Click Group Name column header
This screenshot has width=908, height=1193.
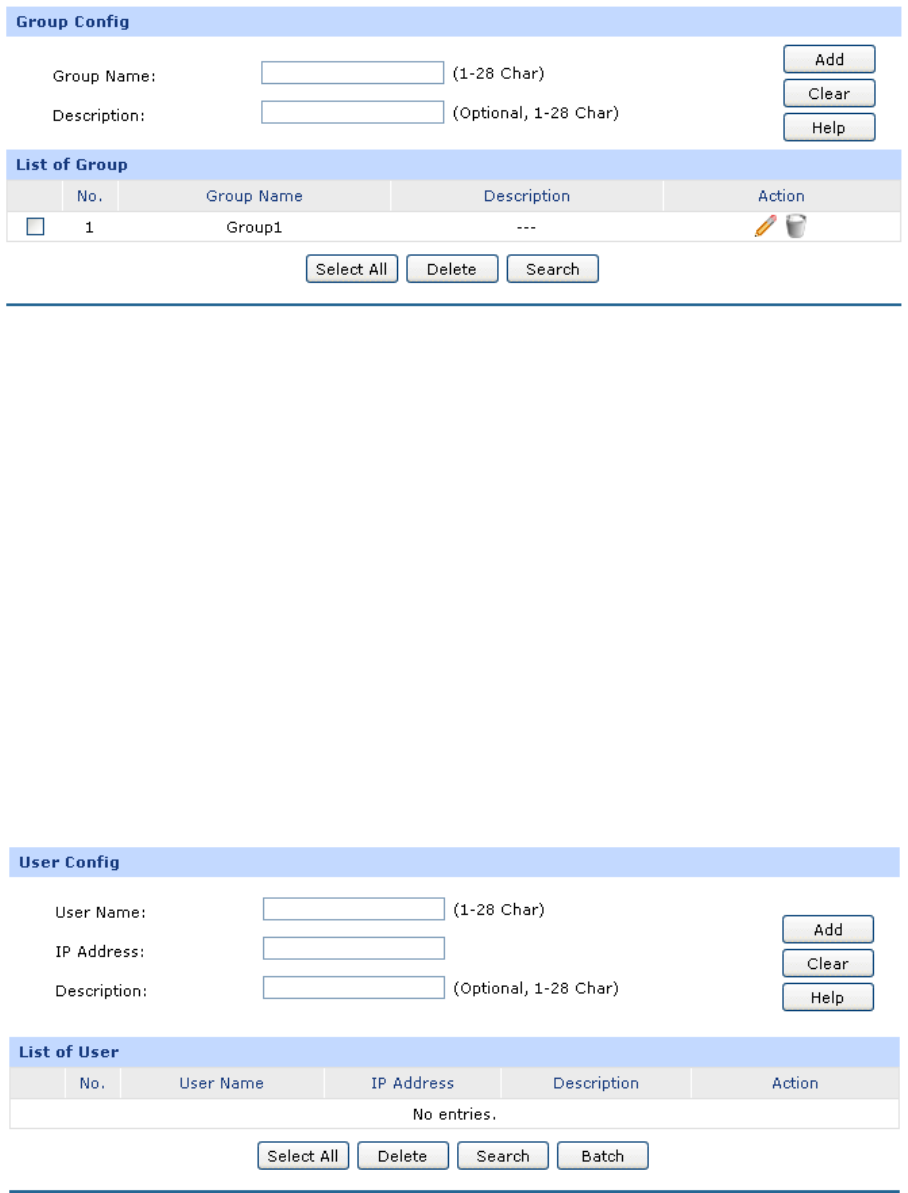pos(254,196)
